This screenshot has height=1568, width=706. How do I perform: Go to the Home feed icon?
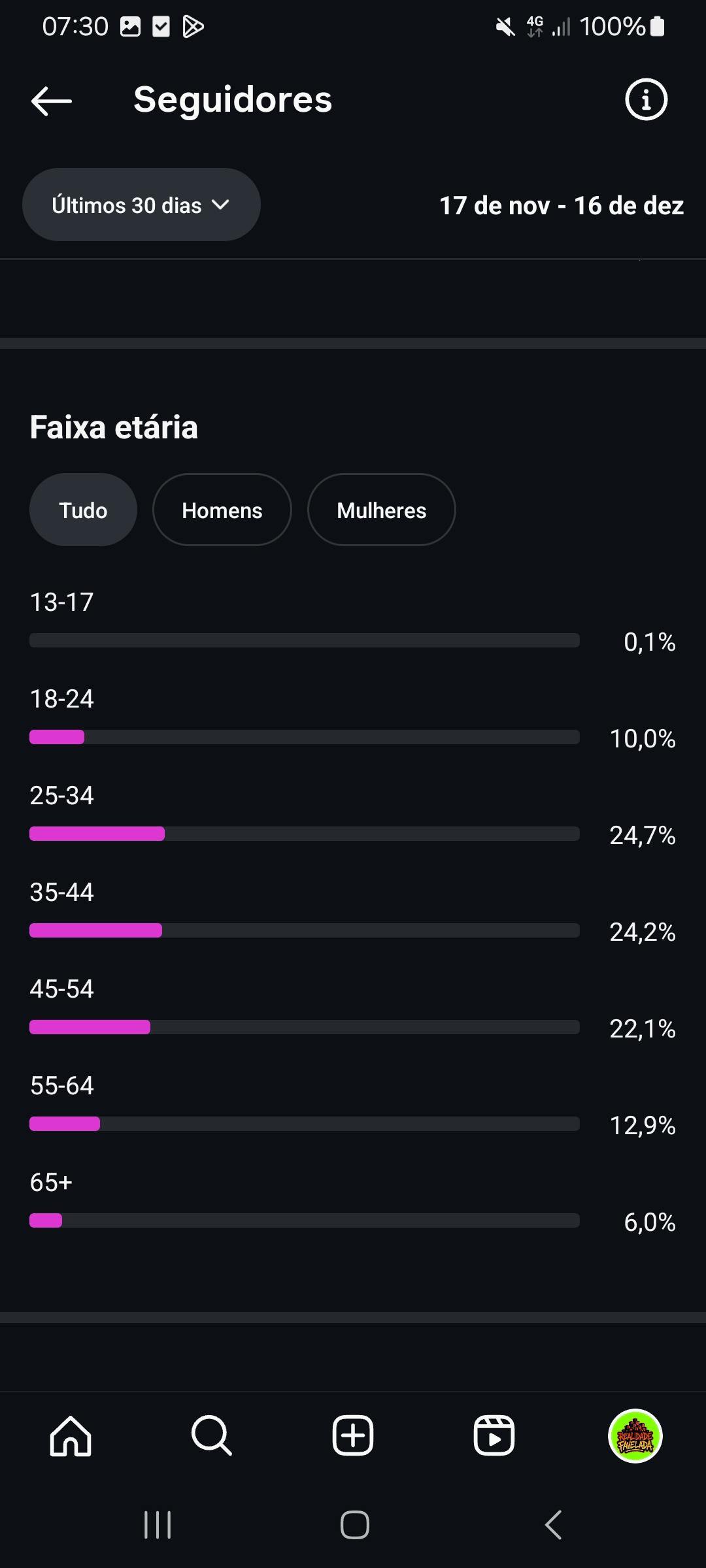click(71, 1435)
